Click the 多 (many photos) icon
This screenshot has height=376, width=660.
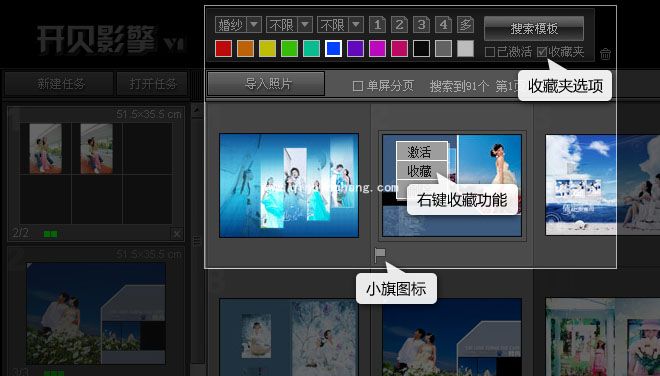(x=465, y=25)
